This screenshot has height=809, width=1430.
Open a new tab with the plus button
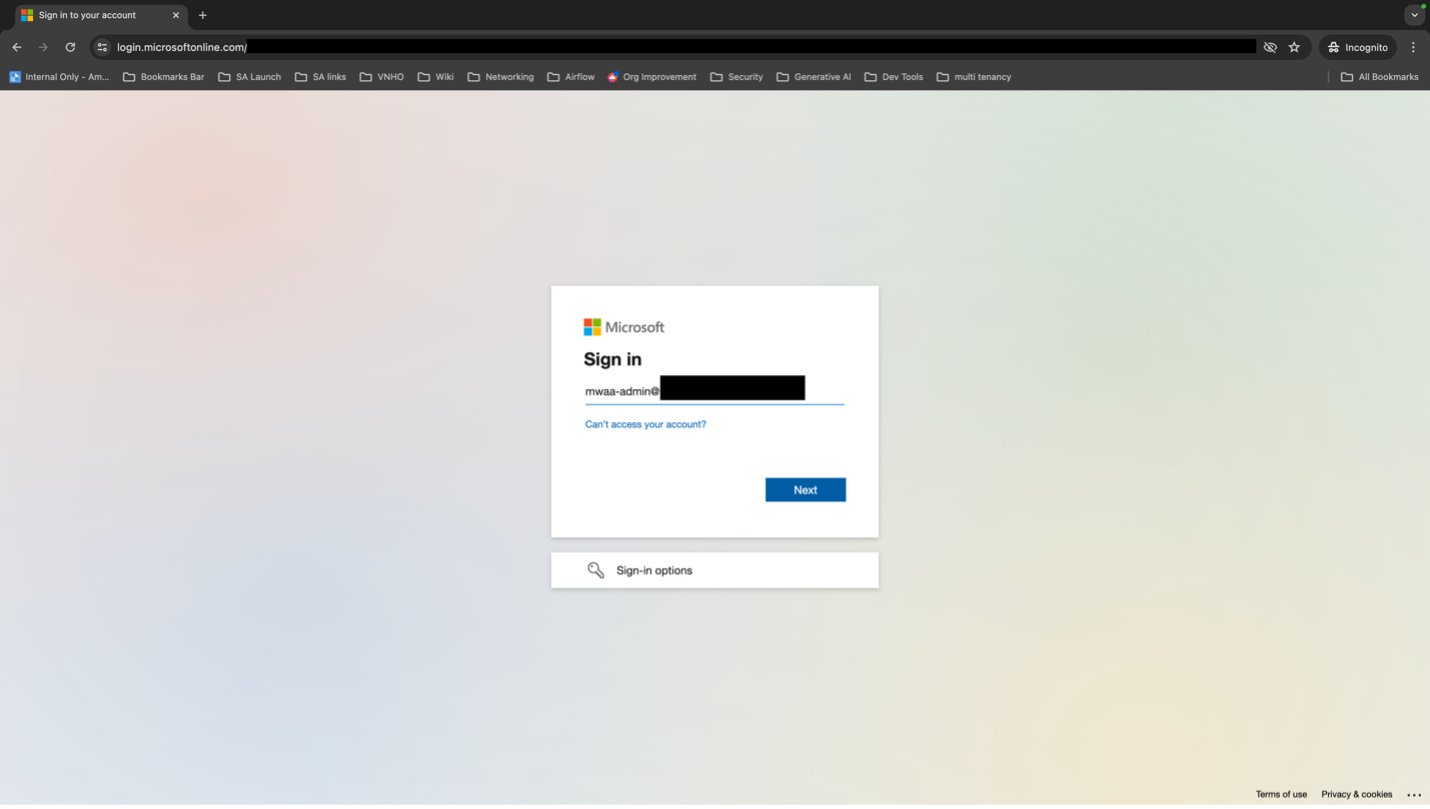click(203, 15)
